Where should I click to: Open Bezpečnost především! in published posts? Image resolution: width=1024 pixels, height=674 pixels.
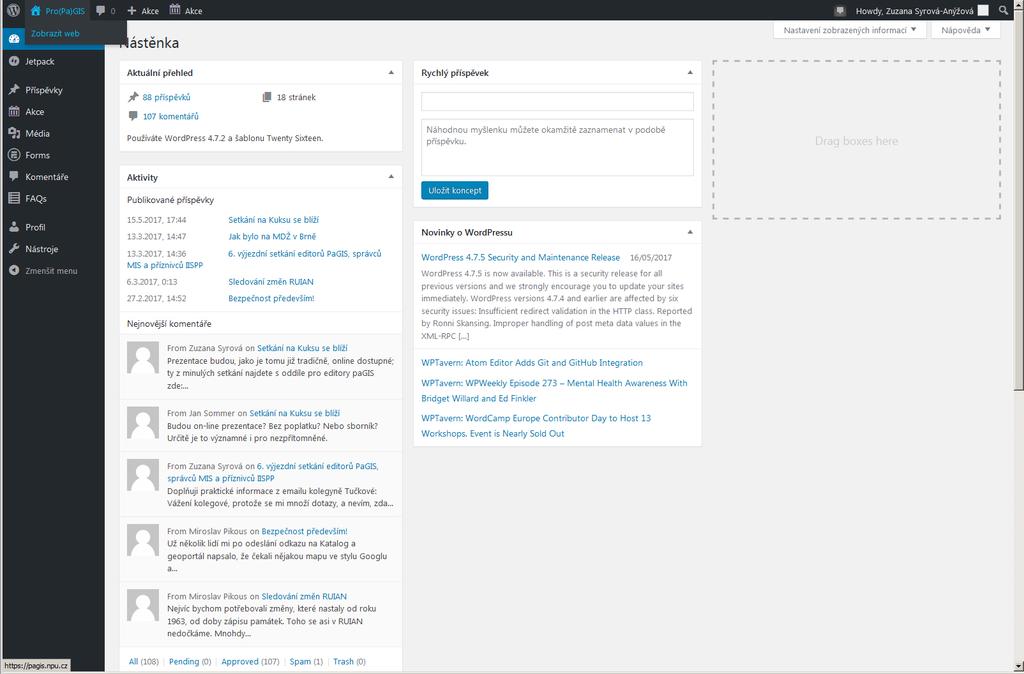(x=271, y=298)
